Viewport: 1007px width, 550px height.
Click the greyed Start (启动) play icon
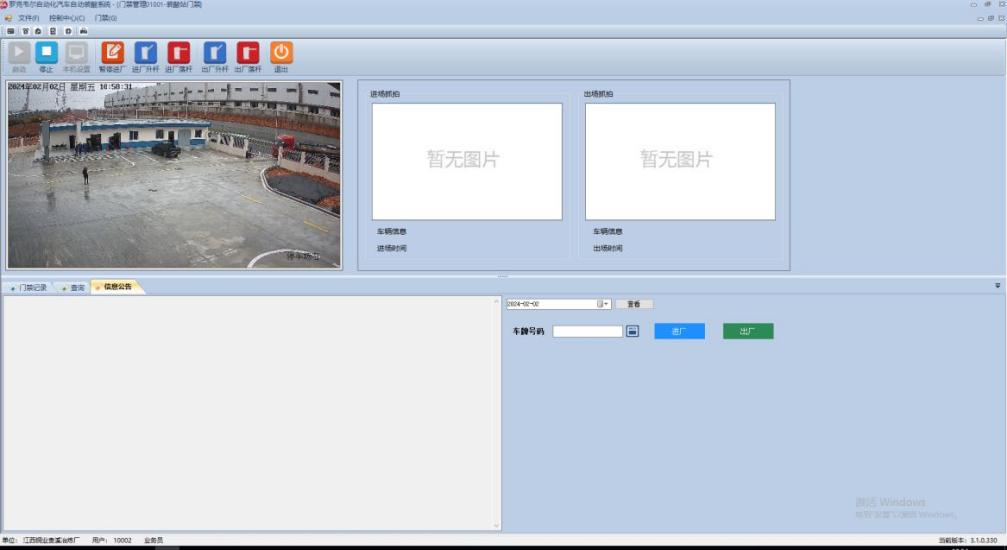(19, 53)
